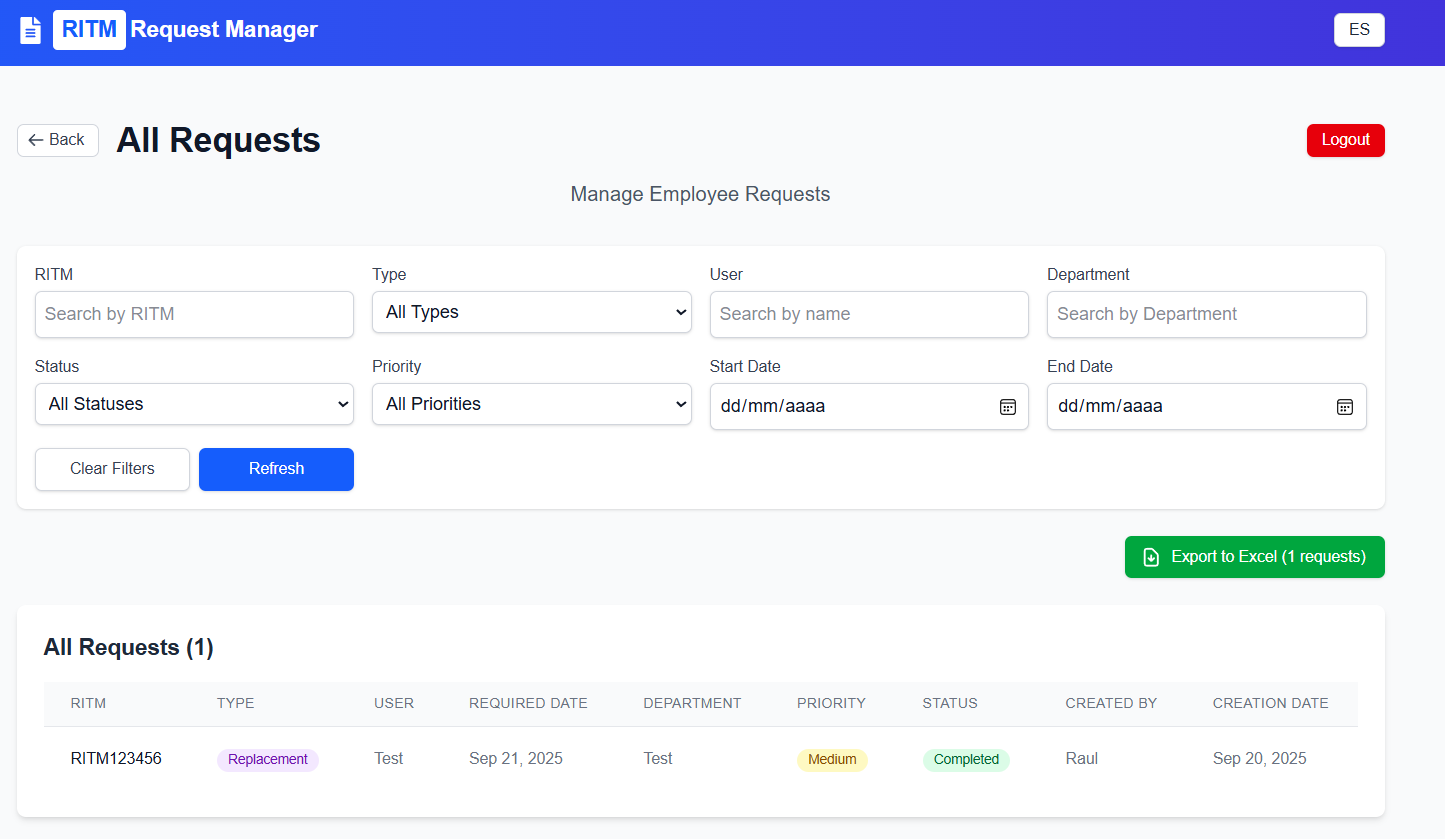Click the RITM logo badge
Screen dimensions: 1445x839
[x=89, y=30]
